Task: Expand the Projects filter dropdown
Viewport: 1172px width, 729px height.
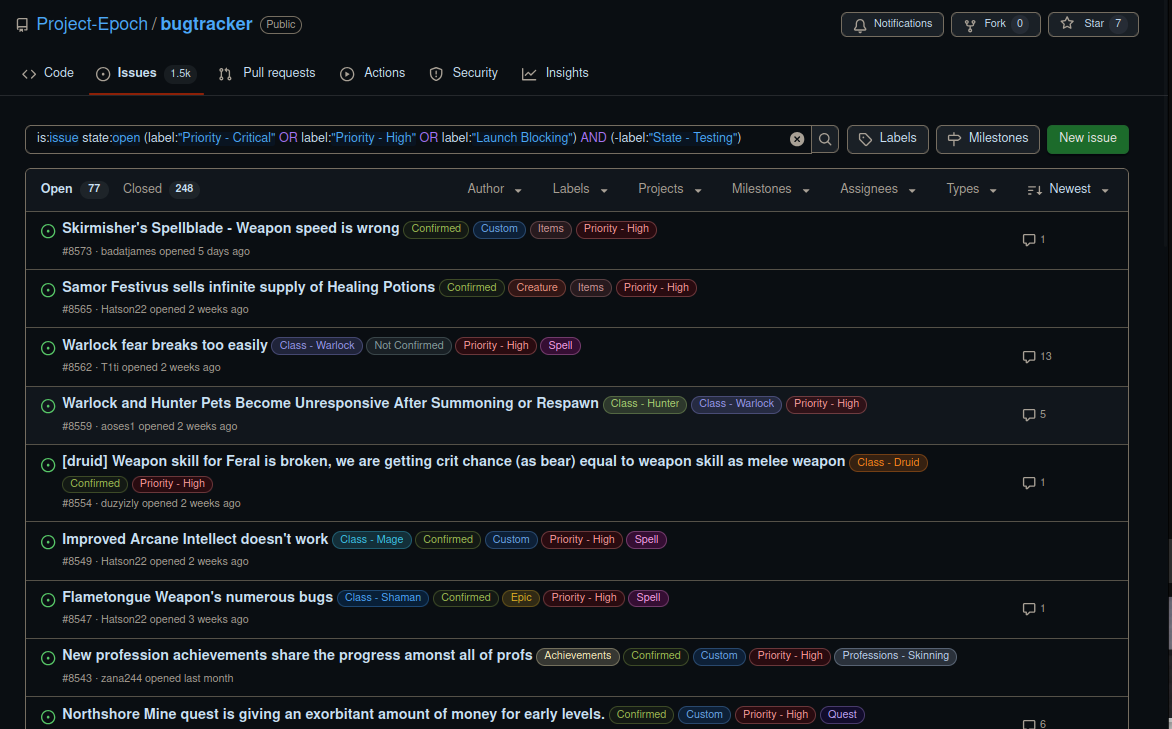Action: [670, 189]
